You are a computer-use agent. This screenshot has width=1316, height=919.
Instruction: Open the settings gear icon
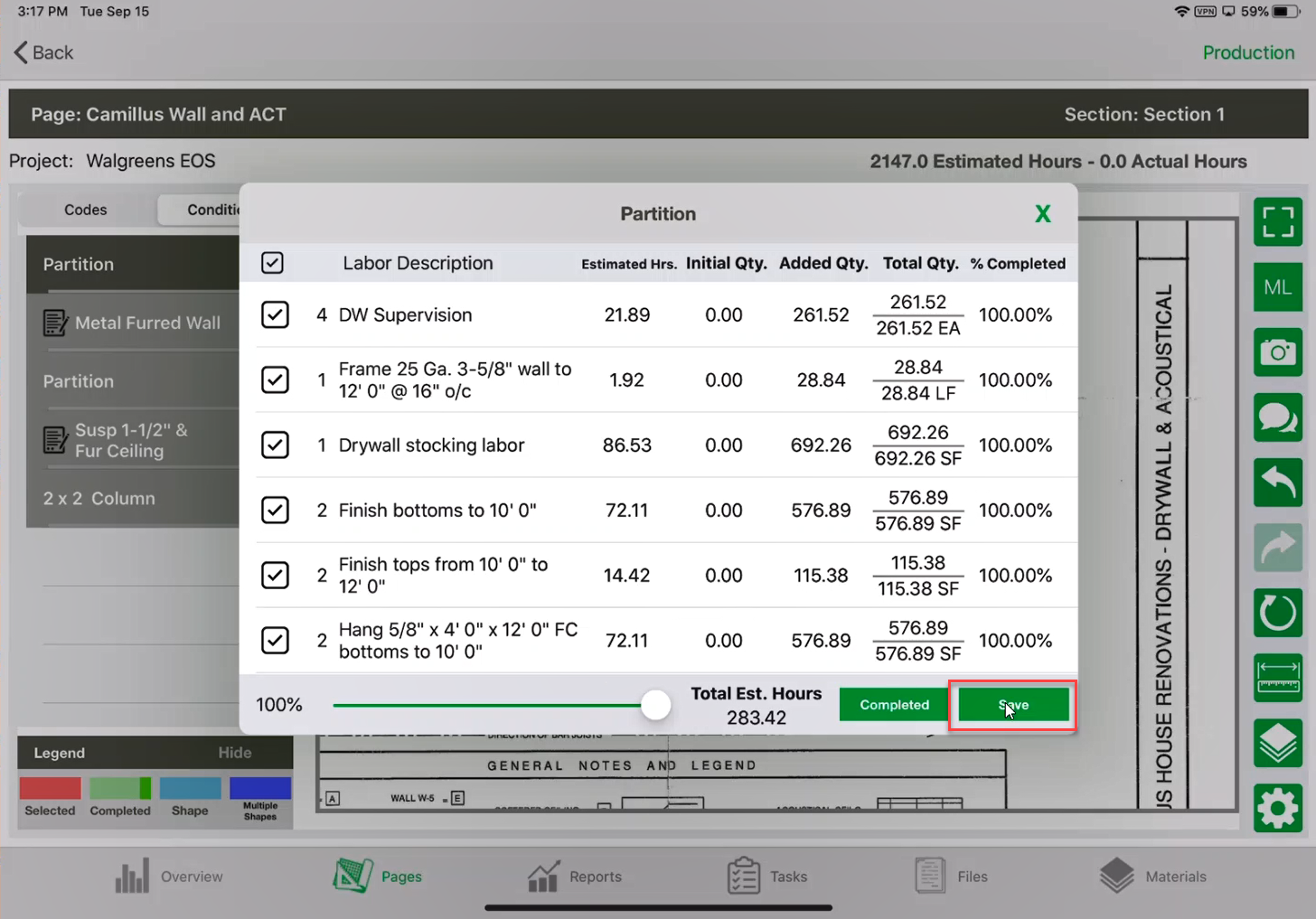[1277, 808]
